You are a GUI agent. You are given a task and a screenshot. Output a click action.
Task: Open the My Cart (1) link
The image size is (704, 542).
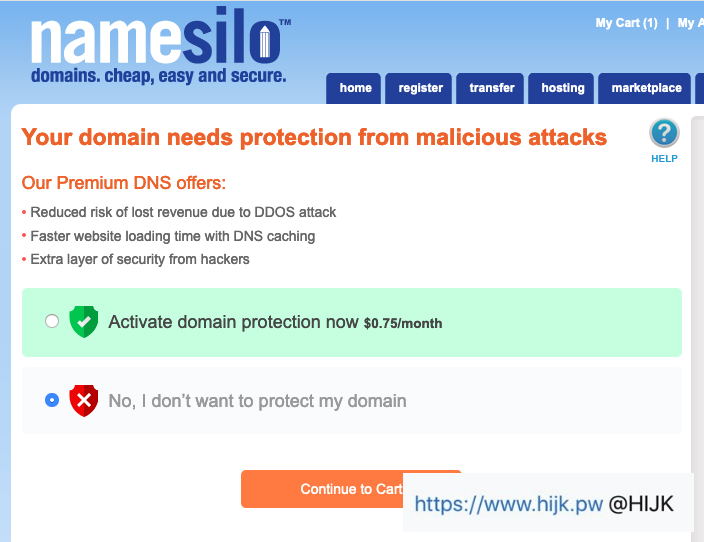tap(626, 23)
